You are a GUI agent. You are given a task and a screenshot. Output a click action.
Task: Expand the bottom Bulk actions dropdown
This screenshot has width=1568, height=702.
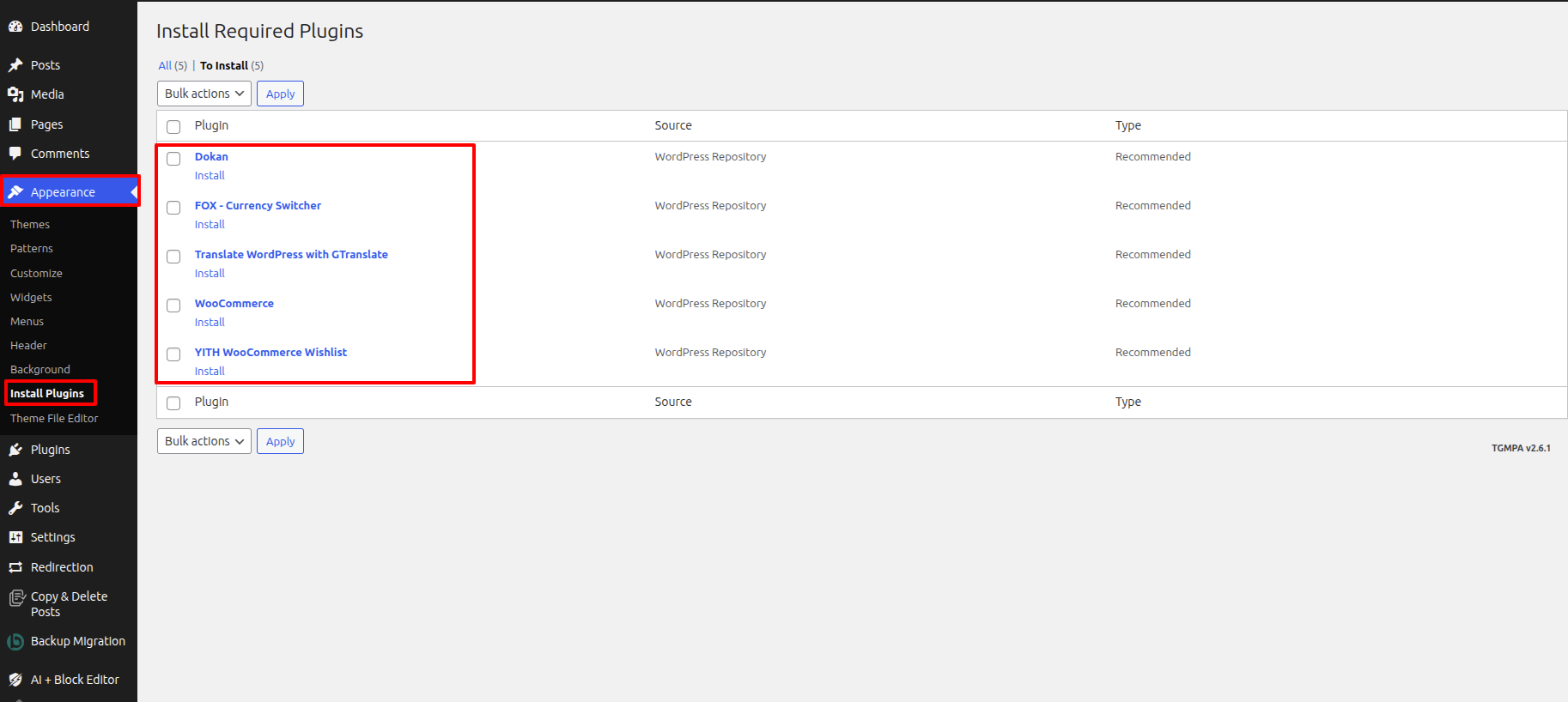coord(204,441)
